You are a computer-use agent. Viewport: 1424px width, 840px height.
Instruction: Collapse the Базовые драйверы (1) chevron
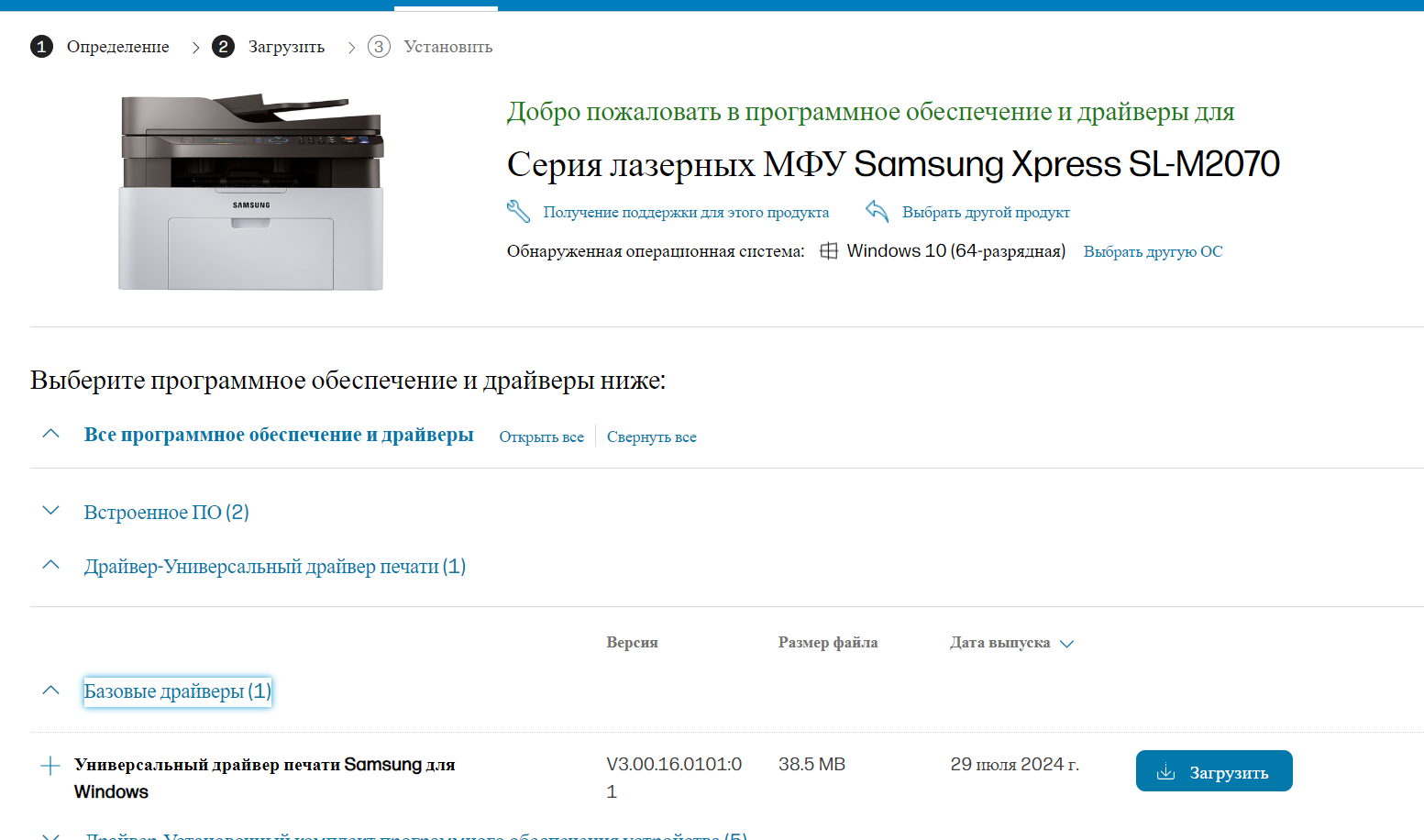coord(51,691)
